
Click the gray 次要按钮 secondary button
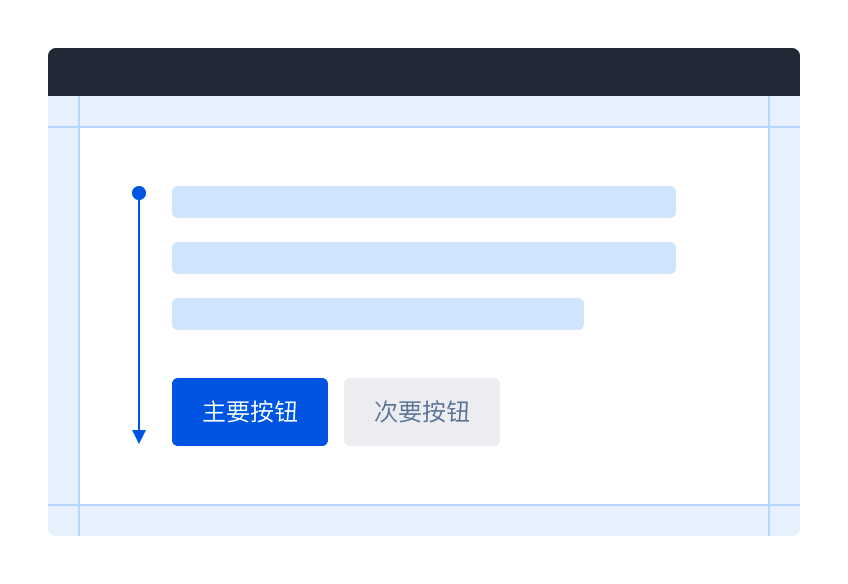pyautogui.click(x=422, y=412)
